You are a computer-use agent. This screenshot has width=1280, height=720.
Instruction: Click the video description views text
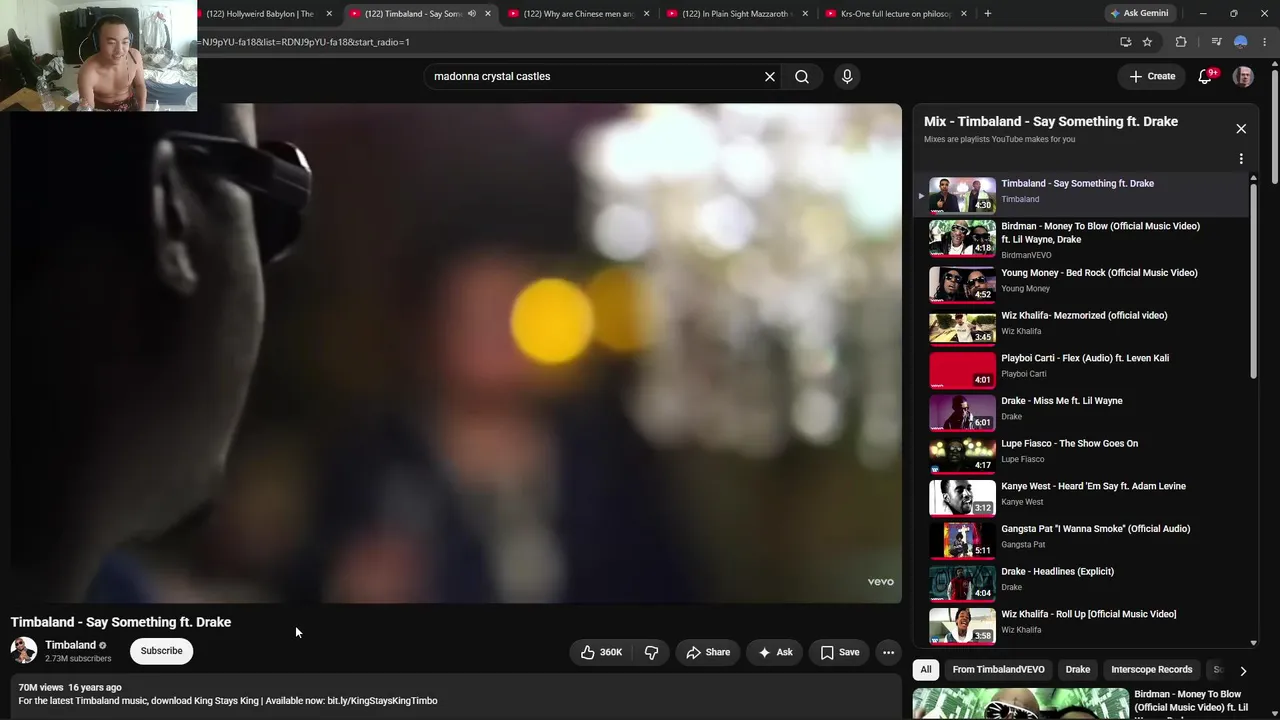point(41,688)
